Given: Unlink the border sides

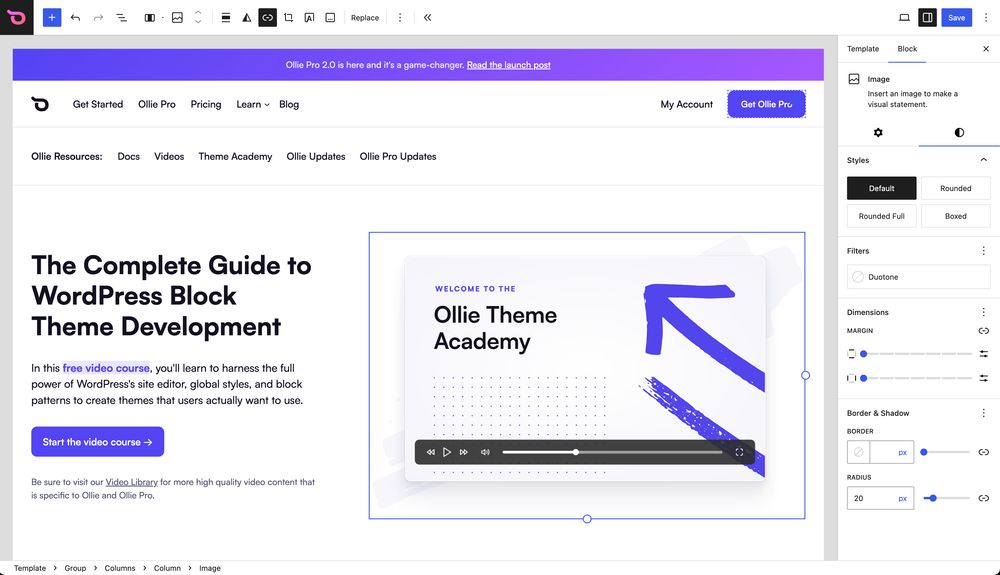Looking at the screenshot, I should (x=983, y=452).
